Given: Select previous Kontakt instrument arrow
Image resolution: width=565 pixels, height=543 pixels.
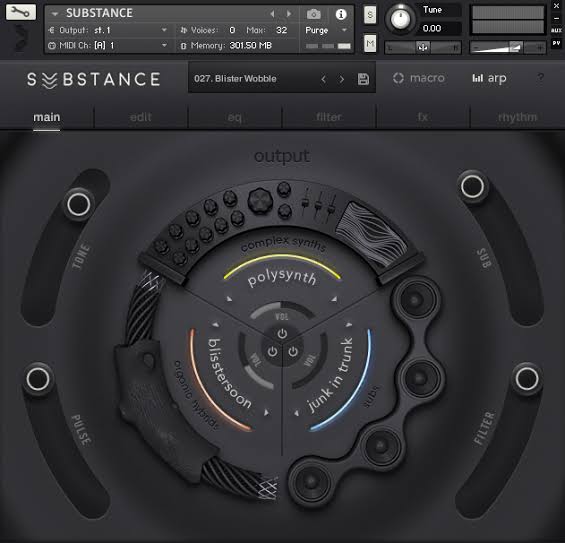Looking at the screenshot, I should pos(272,14).
